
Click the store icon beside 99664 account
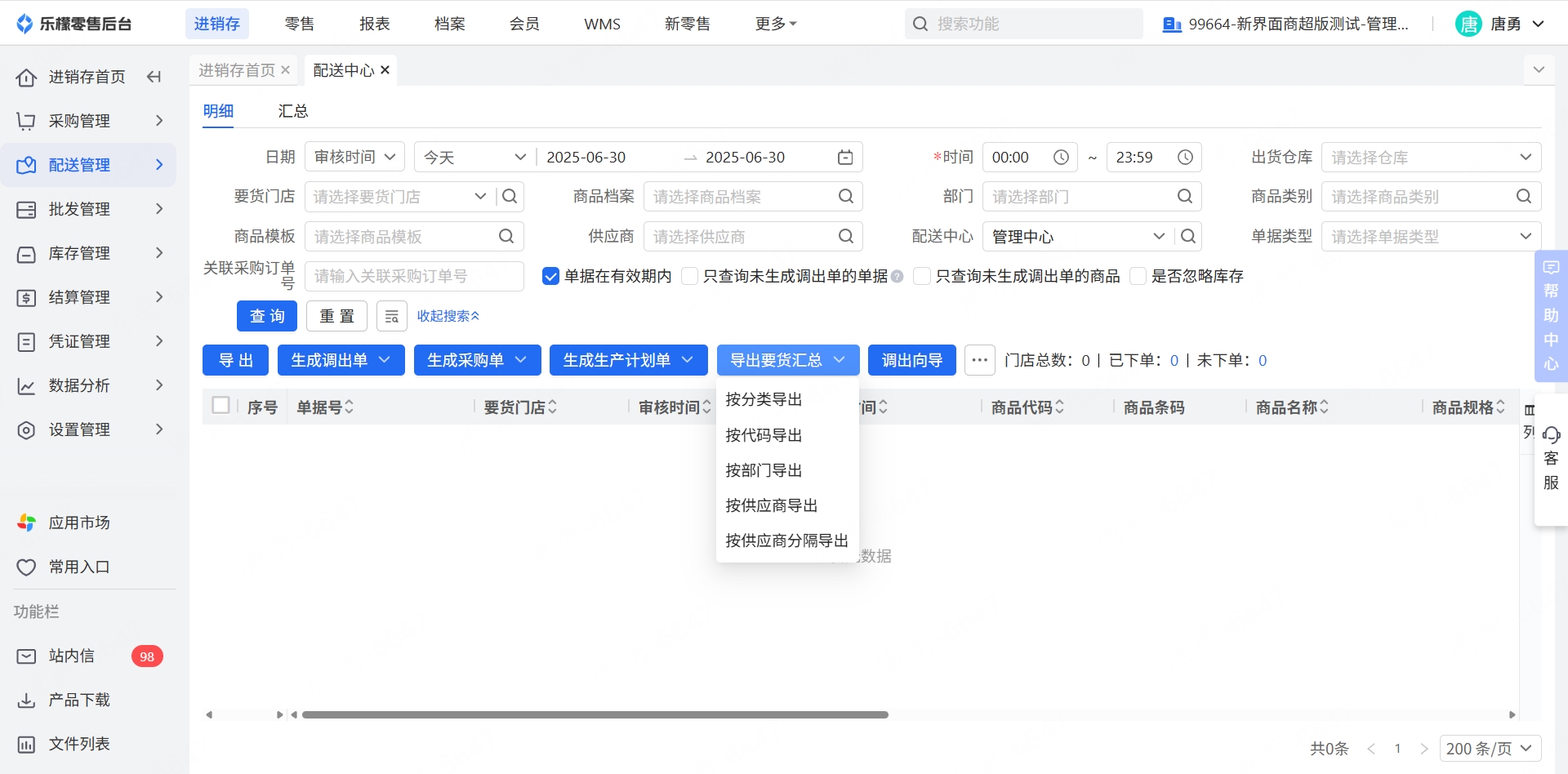click(1172, 24)
